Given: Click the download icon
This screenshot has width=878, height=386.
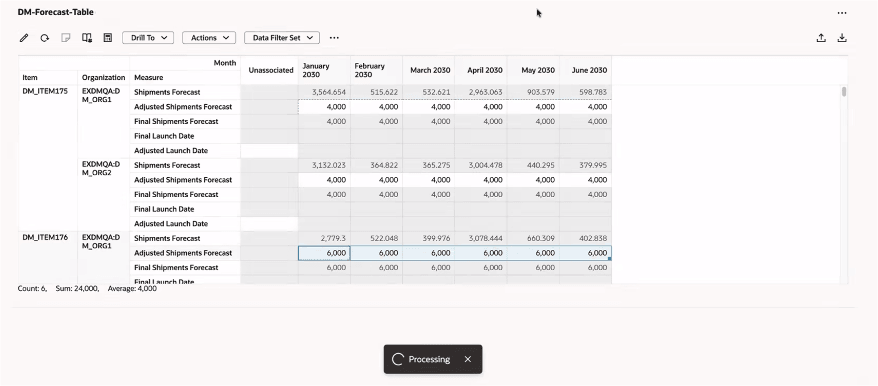Looking at the screenshot, I should 842,38.
